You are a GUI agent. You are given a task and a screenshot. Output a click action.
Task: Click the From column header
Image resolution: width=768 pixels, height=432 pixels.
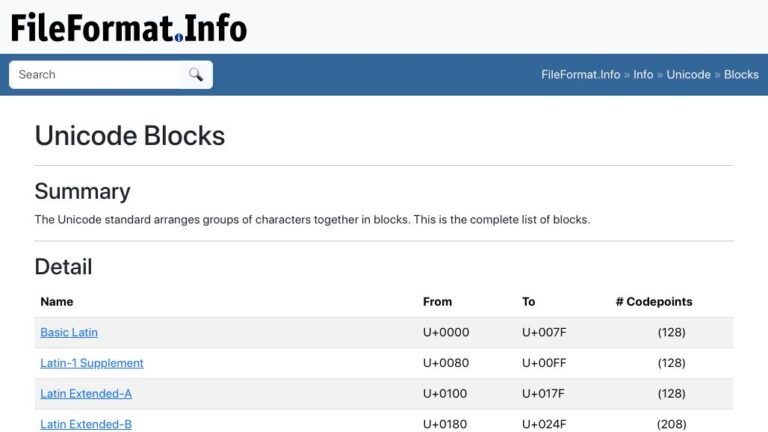click(437, 302)
